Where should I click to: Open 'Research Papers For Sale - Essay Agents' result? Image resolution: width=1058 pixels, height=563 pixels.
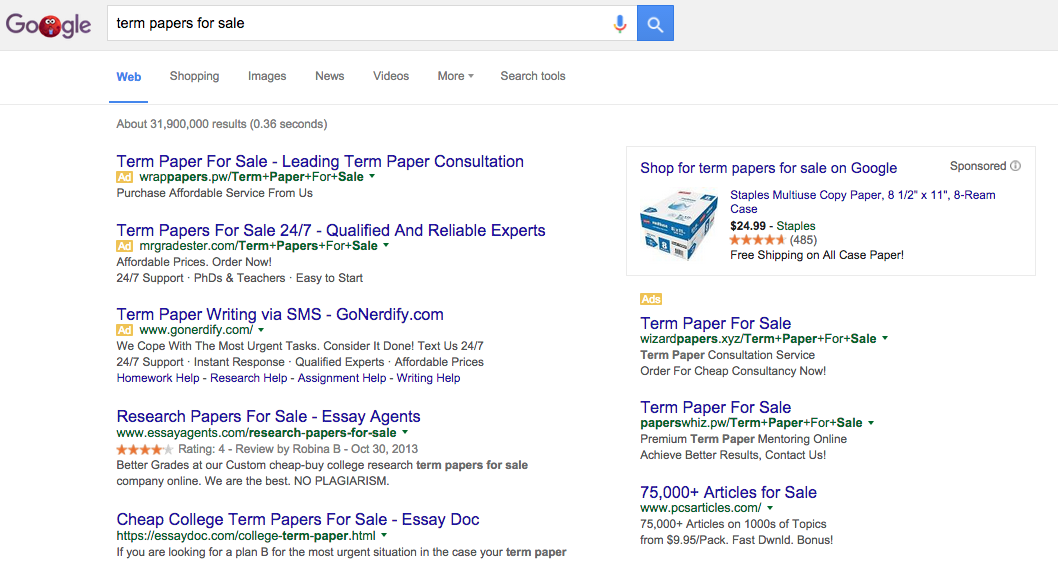coord(268,416)
